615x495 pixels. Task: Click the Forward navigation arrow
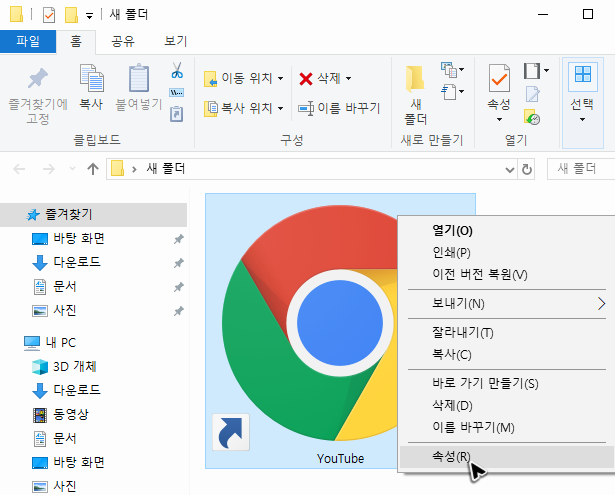49,169
